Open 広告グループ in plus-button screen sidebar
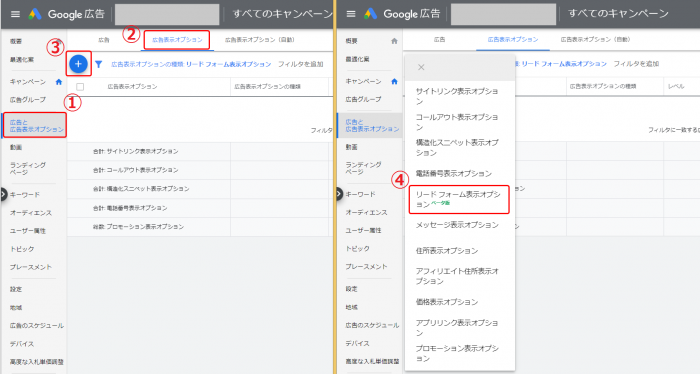 [x=28, y=100]
